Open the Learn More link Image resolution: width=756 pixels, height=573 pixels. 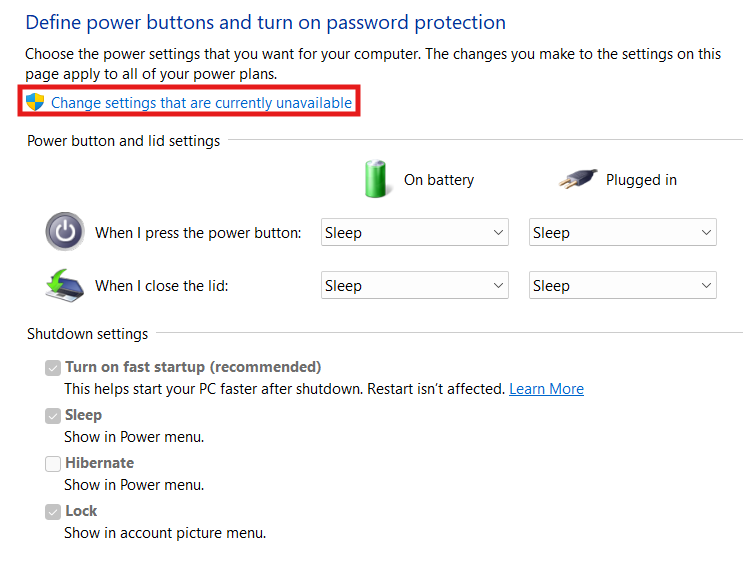point(546,388)
